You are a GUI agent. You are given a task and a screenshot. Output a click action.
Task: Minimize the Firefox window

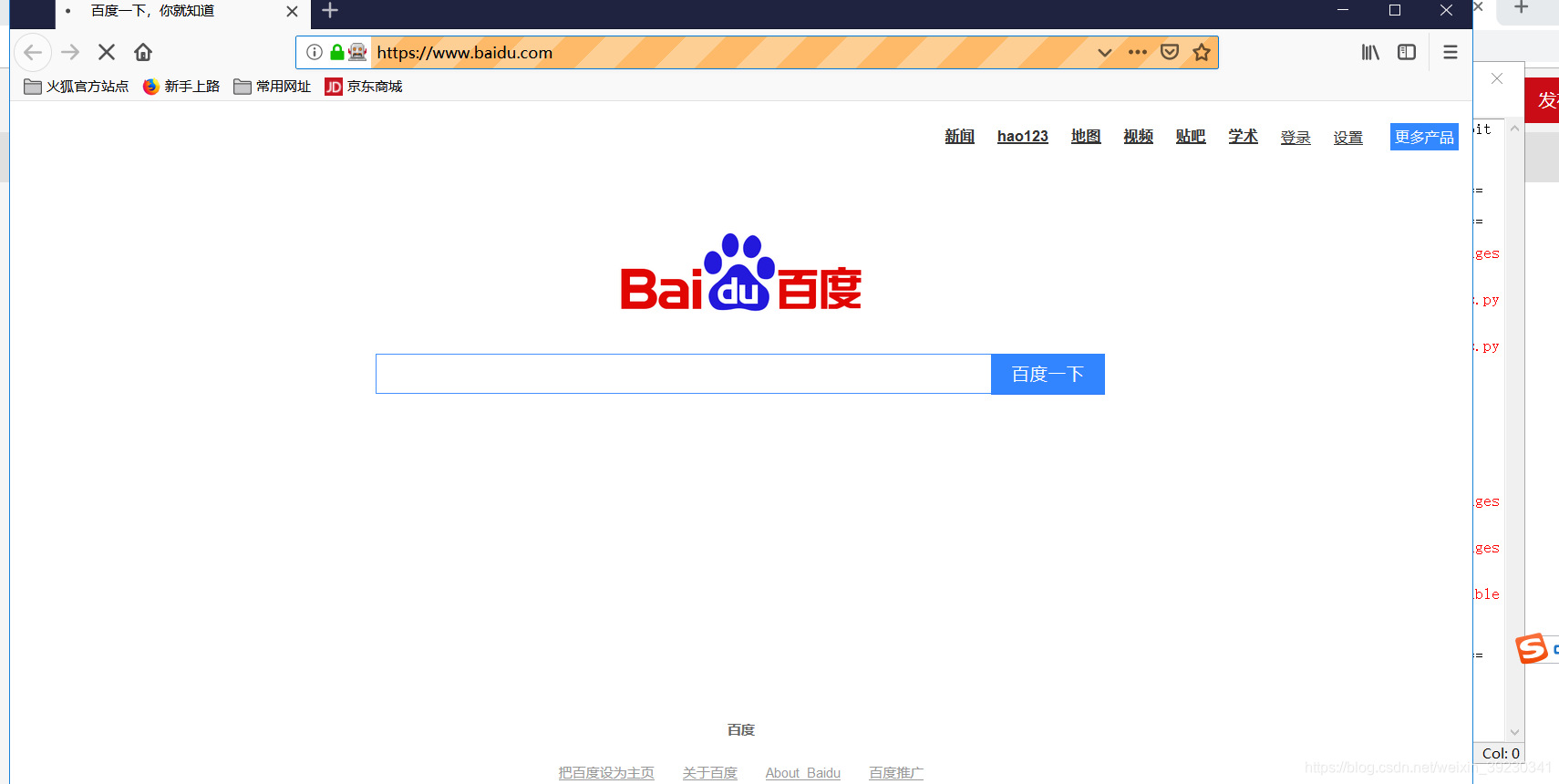click(1343, 10)
